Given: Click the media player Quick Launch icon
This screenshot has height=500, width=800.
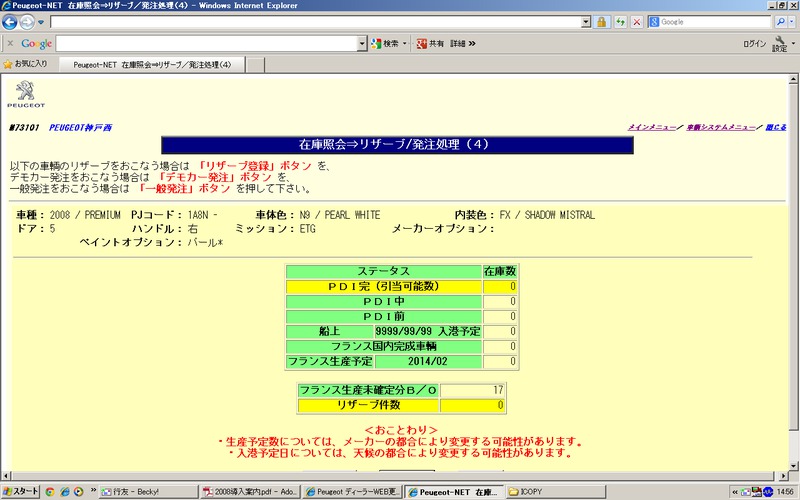Looking at the screenshot, I should click(78, 492).
